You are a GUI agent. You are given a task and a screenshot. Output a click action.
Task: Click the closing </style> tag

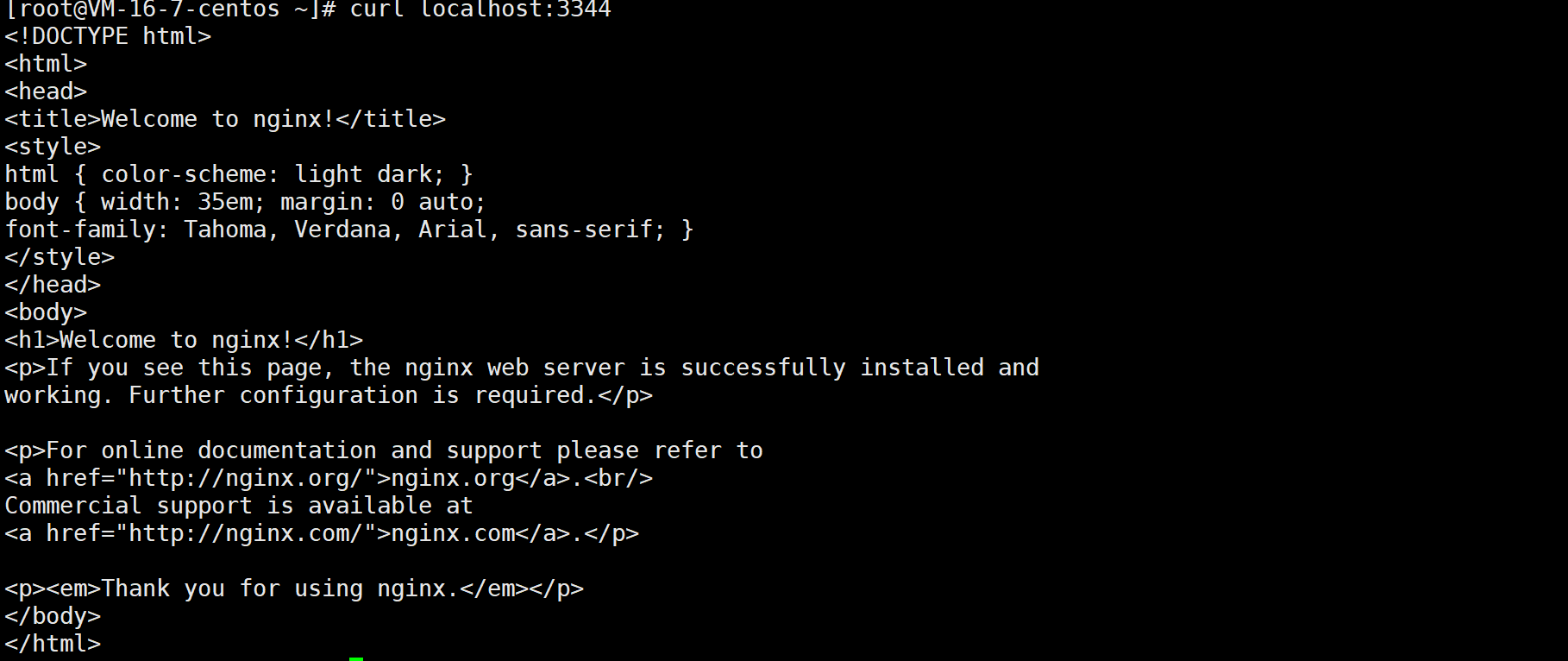(x=60, y=257)
